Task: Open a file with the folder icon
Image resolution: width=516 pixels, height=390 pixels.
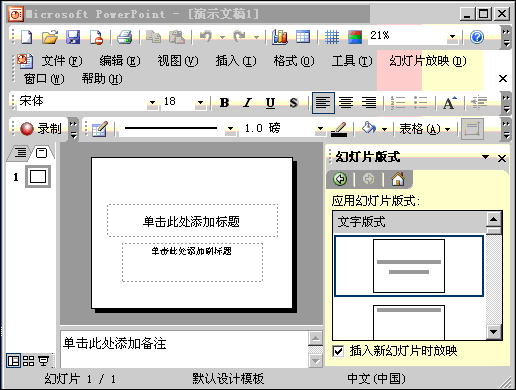Action: 50,37
